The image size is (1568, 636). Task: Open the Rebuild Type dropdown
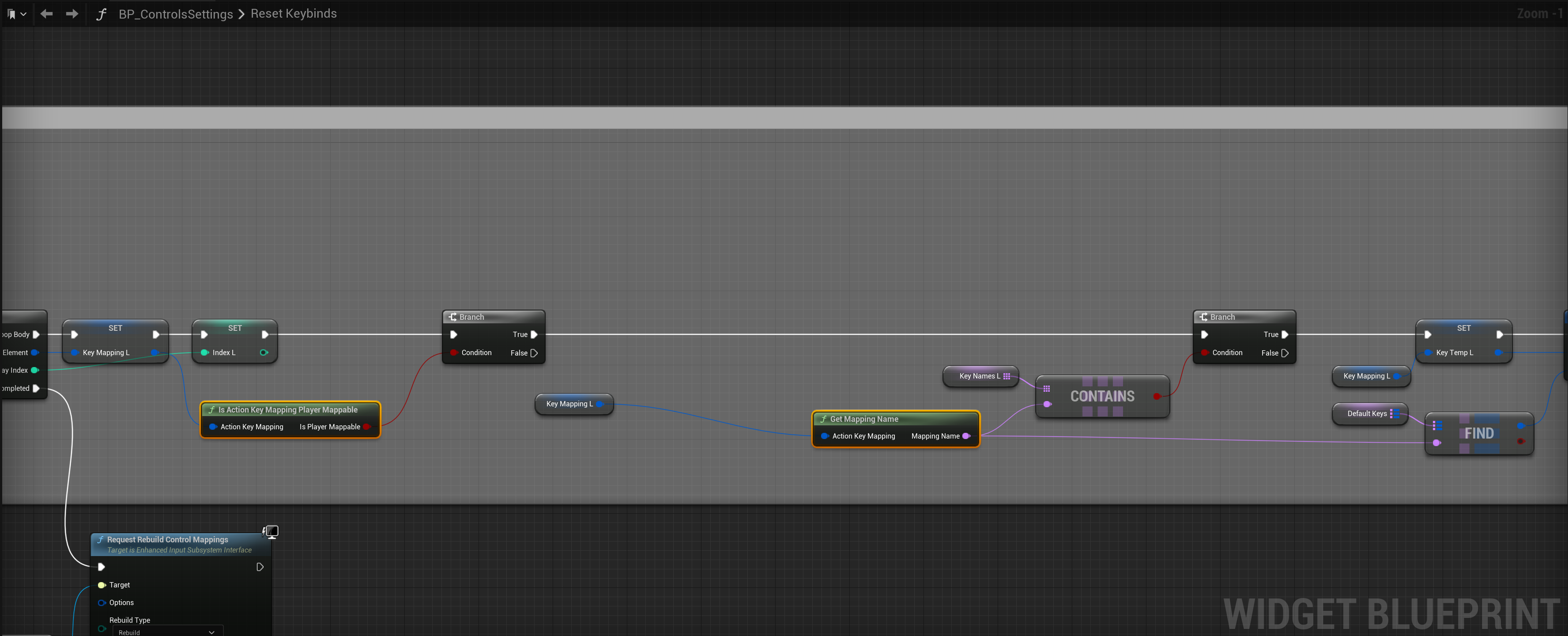tap(167, 632)
